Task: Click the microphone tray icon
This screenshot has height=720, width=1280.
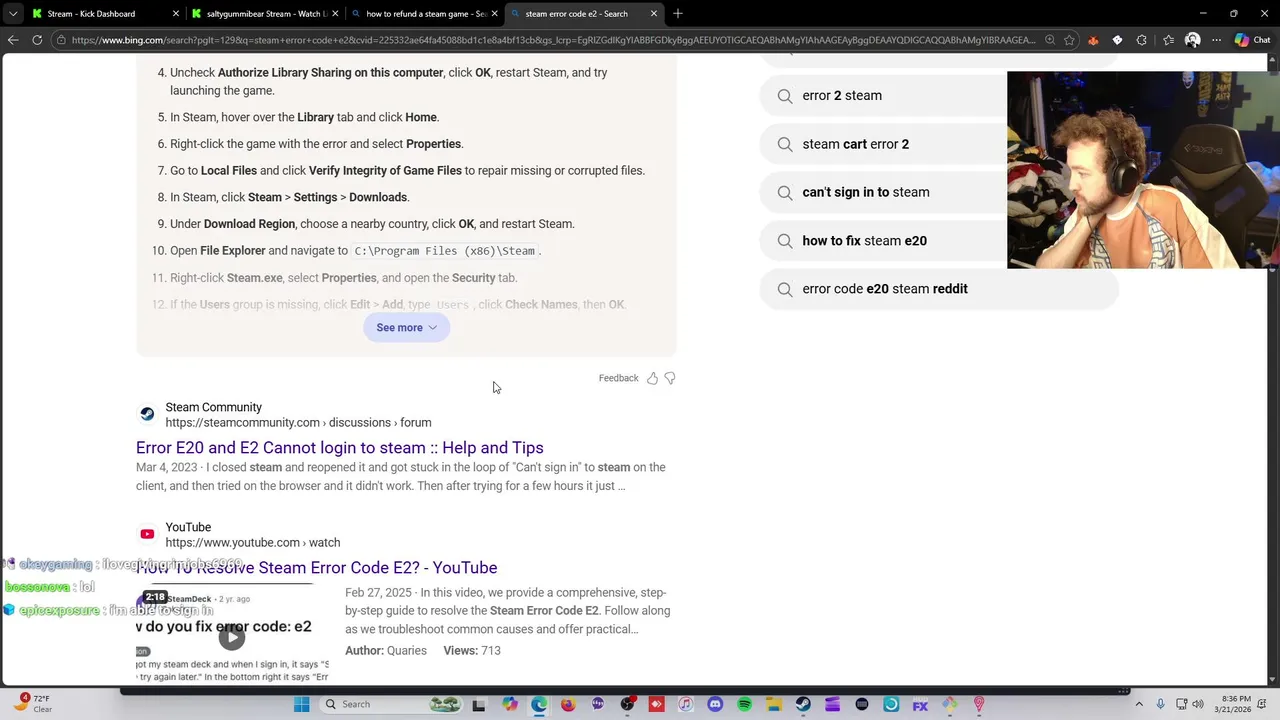Action: point(1160,704)
